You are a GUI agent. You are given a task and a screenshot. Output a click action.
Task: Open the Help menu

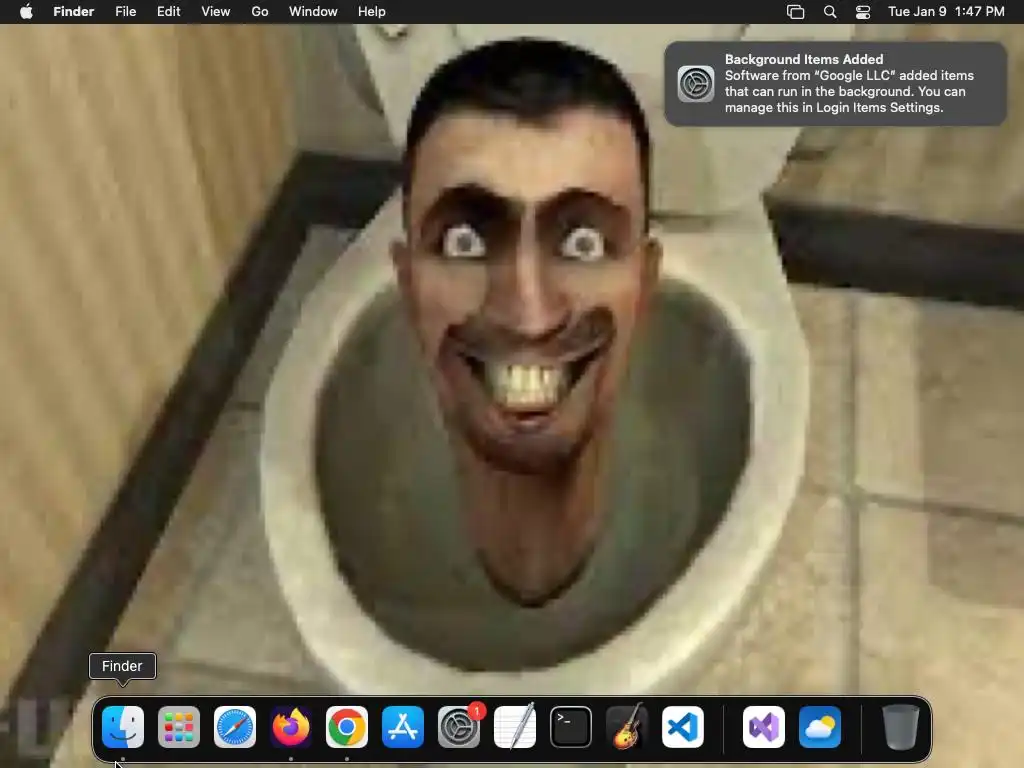point(372,12)
